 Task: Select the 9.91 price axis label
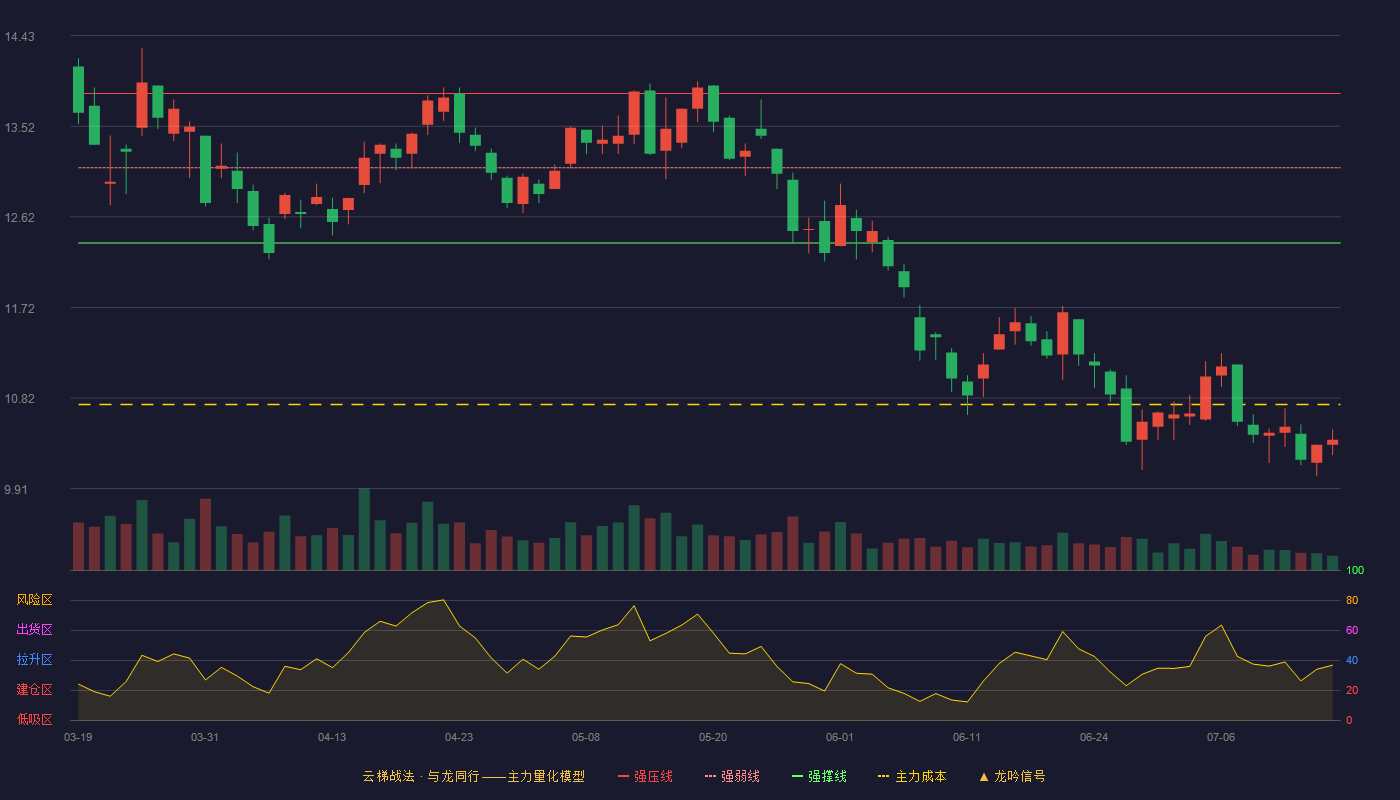click(16, 490)
